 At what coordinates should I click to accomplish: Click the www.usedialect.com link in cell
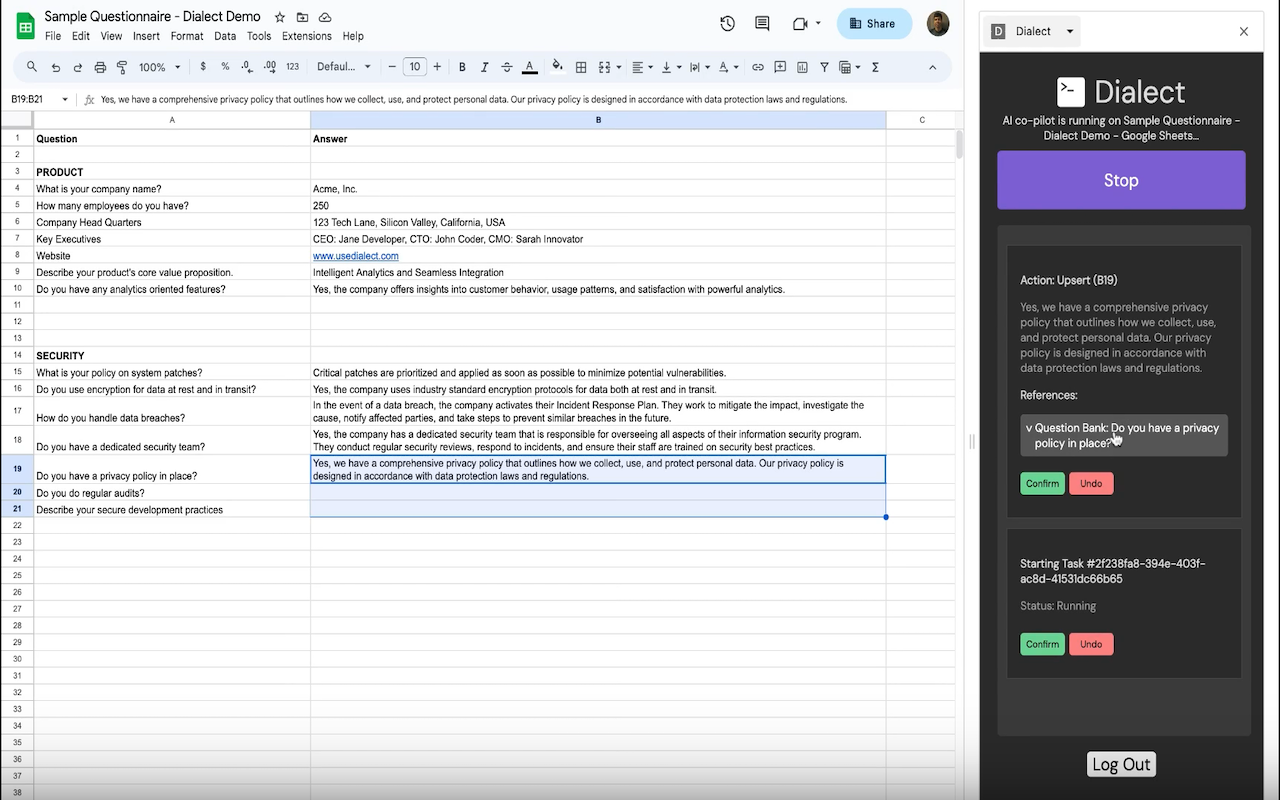[x=355, y=256]
